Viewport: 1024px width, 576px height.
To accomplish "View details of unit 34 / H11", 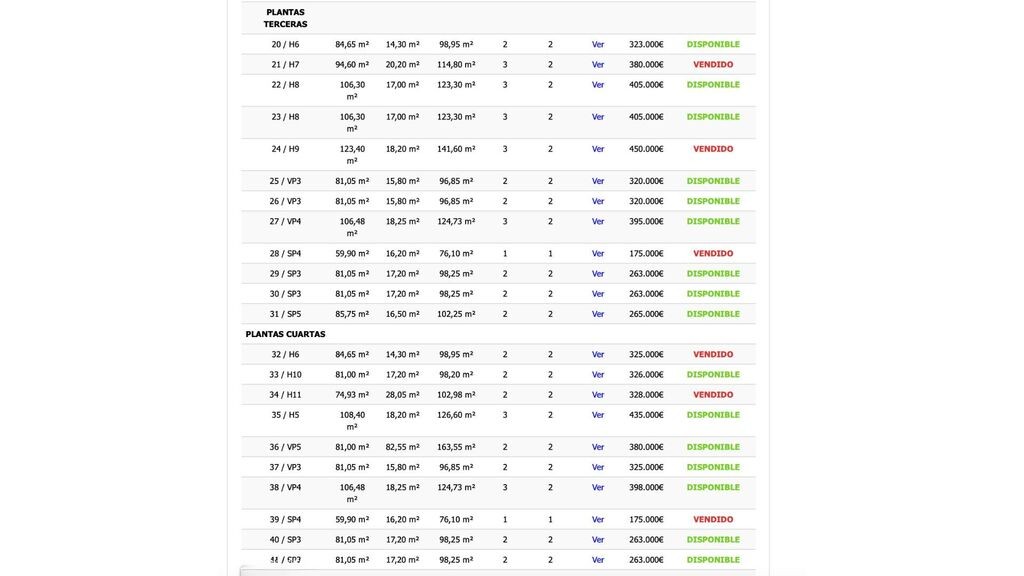I will (598, 395).
